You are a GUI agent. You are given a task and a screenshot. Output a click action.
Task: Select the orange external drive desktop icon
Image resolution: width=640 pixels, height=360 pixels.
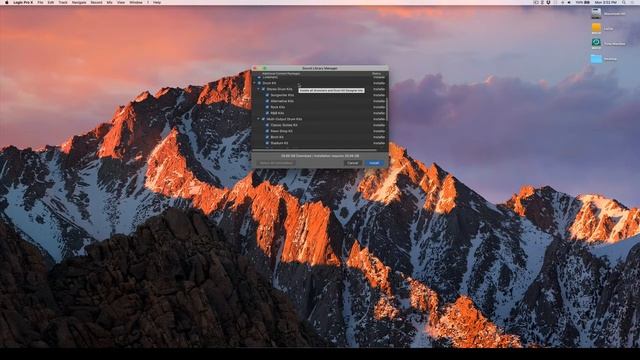pos(596,28)
